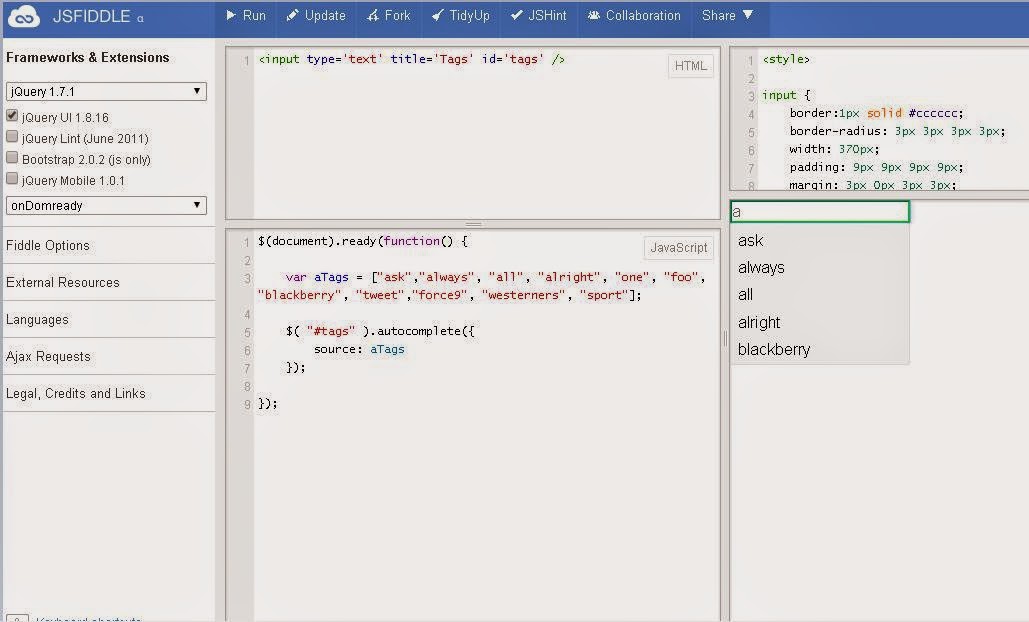Open the Share dropdown
The height and width of the screenshot is (622, 1029).
pos(722,15)
